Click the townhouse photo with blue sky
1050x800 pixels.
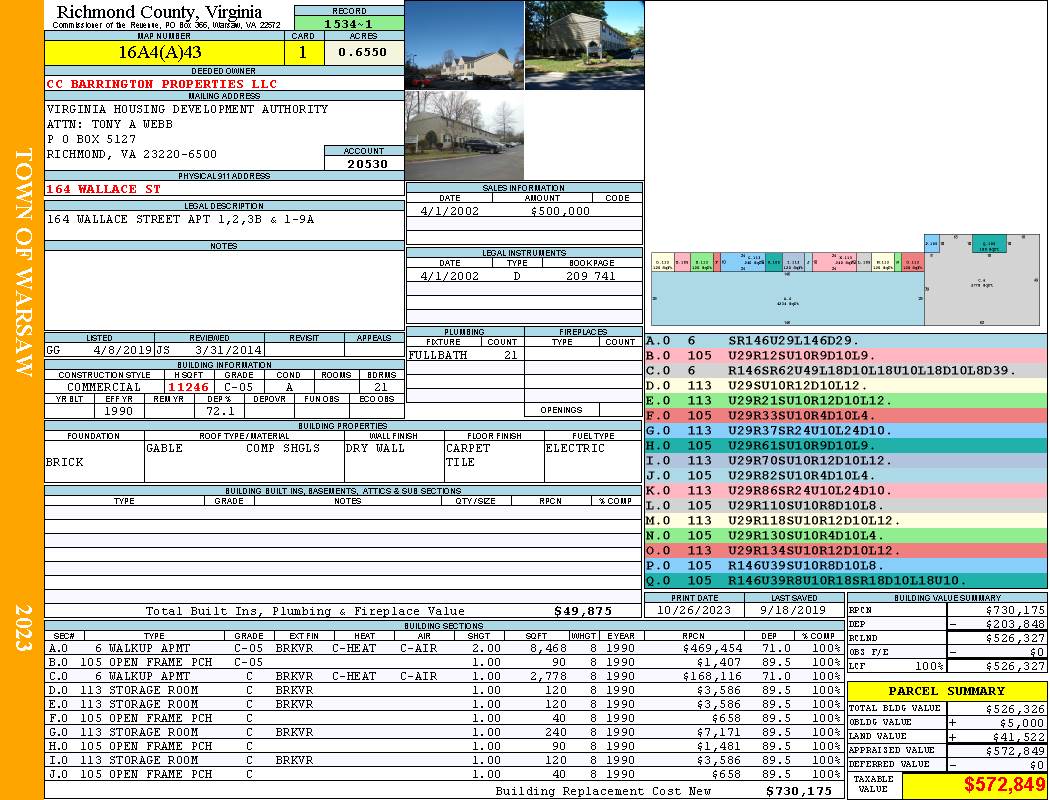465,45
